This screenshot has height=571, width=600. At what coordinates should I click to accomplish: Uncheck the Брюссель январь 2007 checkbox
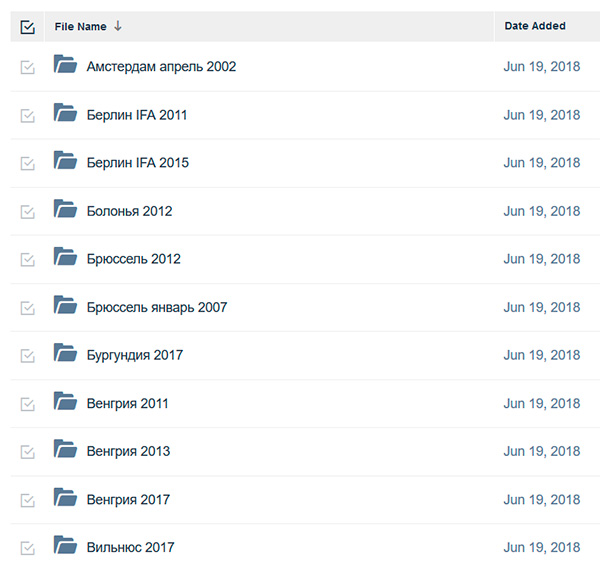[28, 307]
